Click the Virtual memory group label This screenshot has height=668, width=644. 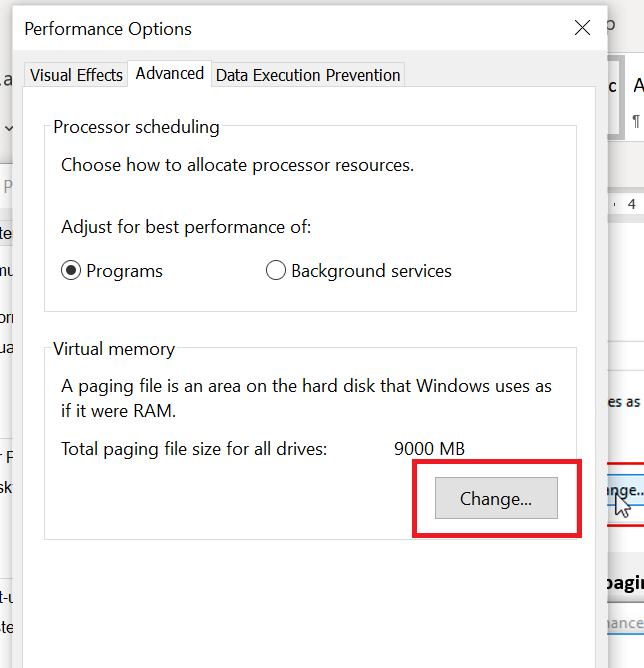114,349
